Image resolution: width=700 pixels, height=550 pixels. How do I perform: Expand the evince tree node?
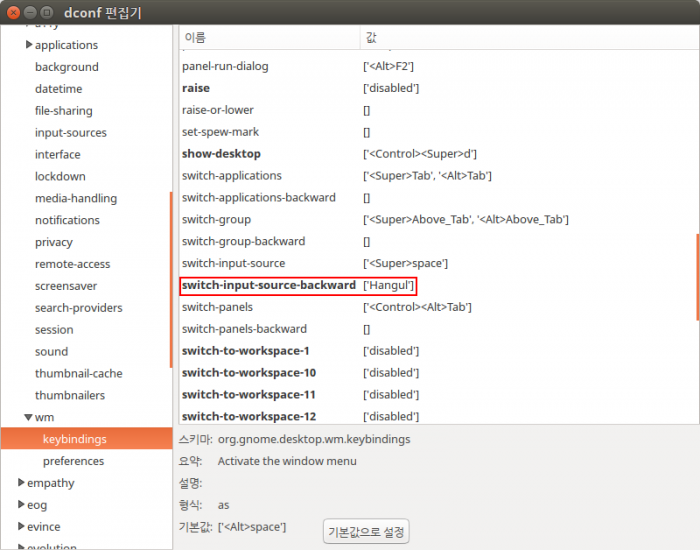[21, 526]
